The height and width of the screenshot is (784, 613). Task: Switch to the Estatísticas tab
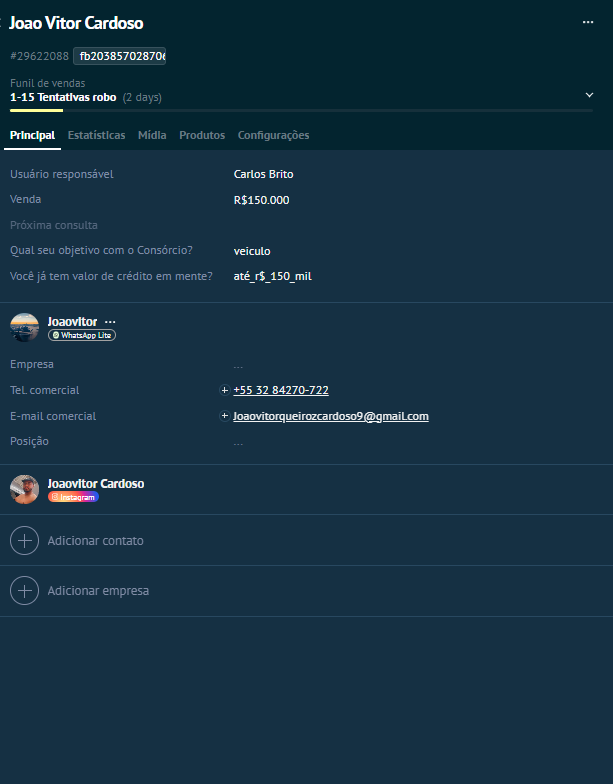pos(96,135)
